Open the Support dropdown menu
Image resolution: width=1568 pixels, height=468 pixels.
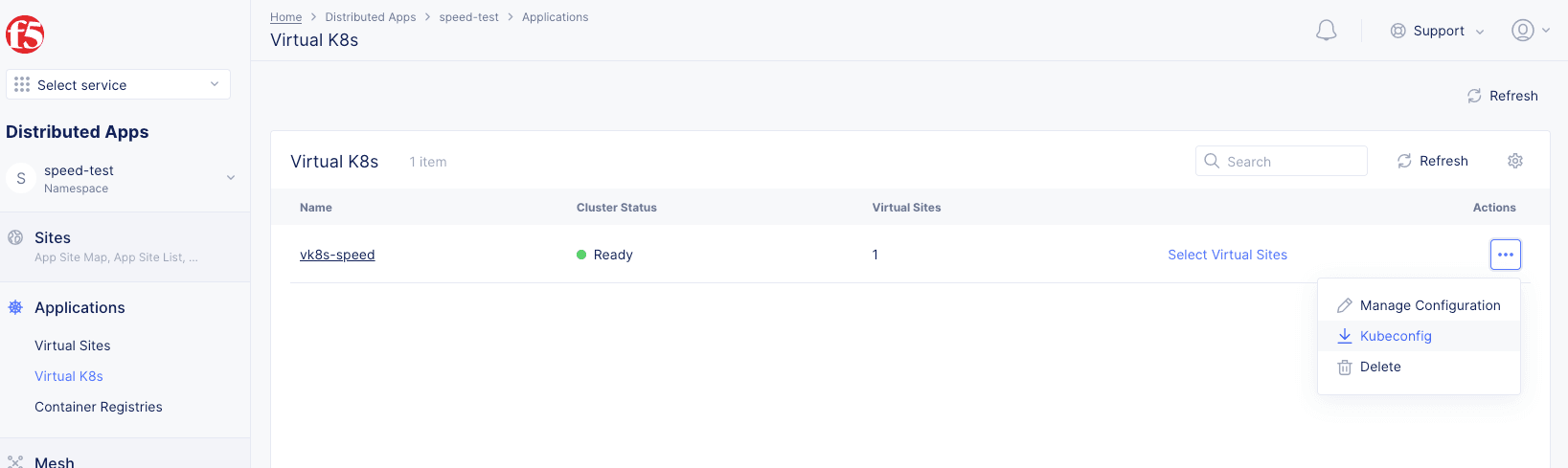[1437, 31]
